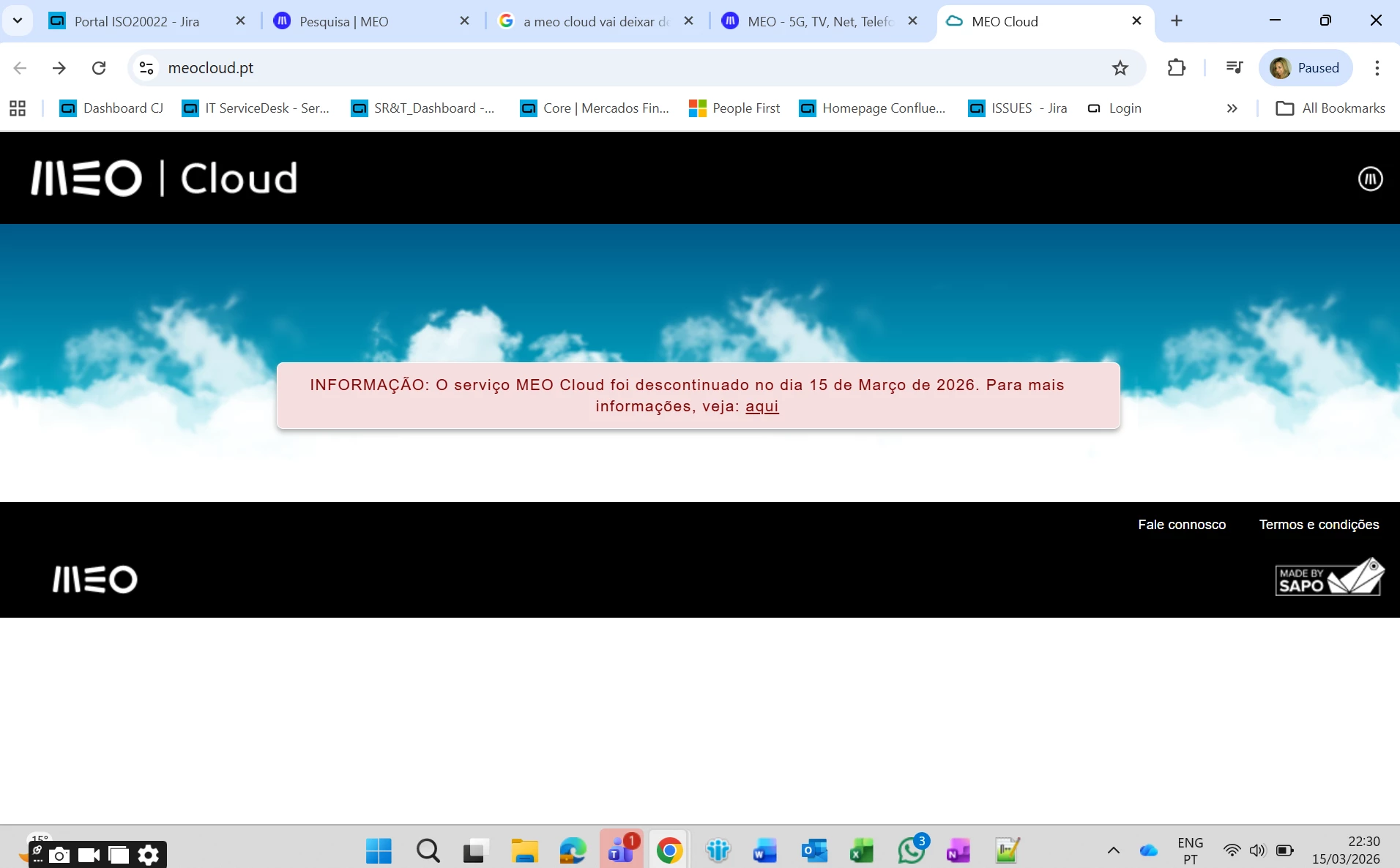This screenshot has width=1400, height=868.
Task: Open the Login bookmark
Action: [x=1114, y=108]
